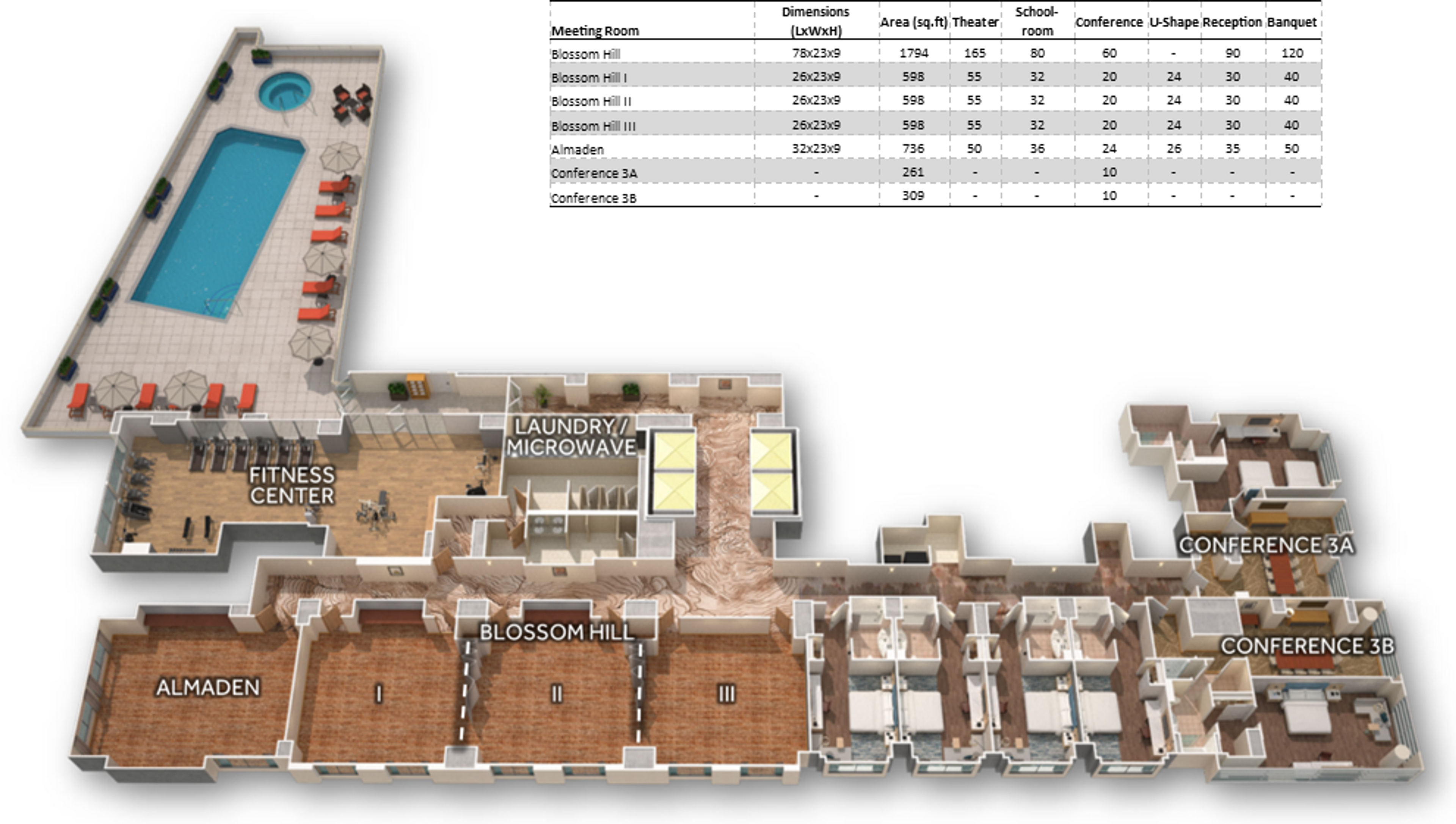1456x824 pixels.
Task: Select Blossom Hill section II on the floor plan
Action: tap(557, 694)
